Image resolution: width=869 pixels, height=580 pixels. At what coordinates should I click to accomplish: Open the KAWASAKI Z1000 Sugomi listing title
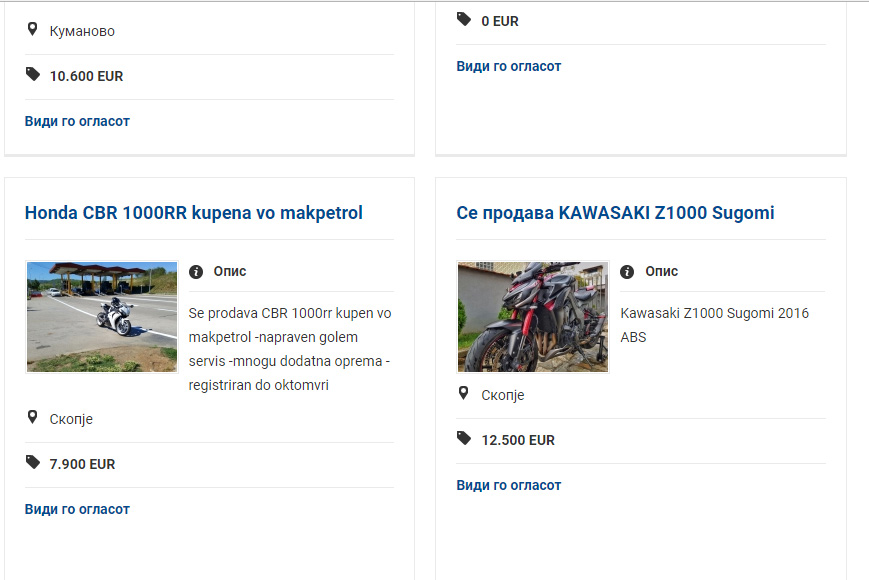coord(615,213)
